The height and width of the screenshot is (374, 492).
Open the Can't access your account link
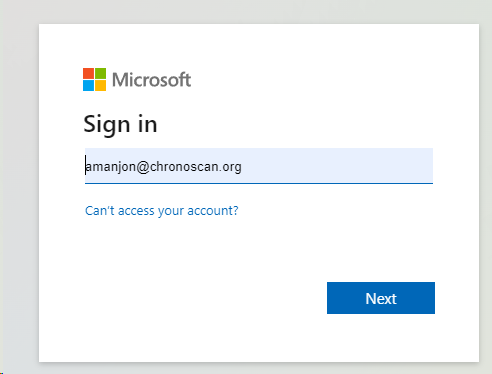162,211
